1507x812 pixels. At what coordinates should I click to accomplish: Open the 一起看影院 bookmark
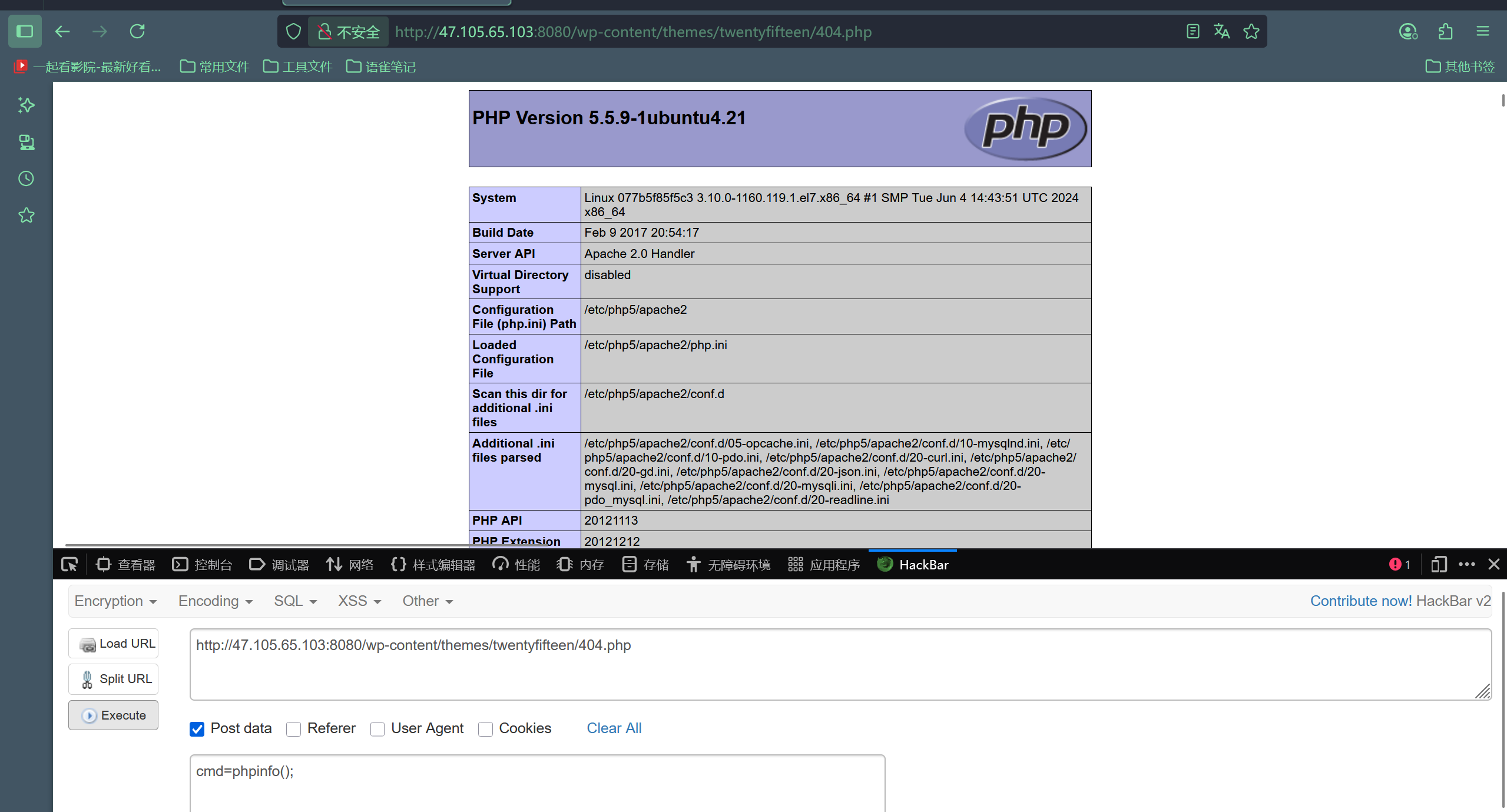pyautogui.click(x=87, y=67)
